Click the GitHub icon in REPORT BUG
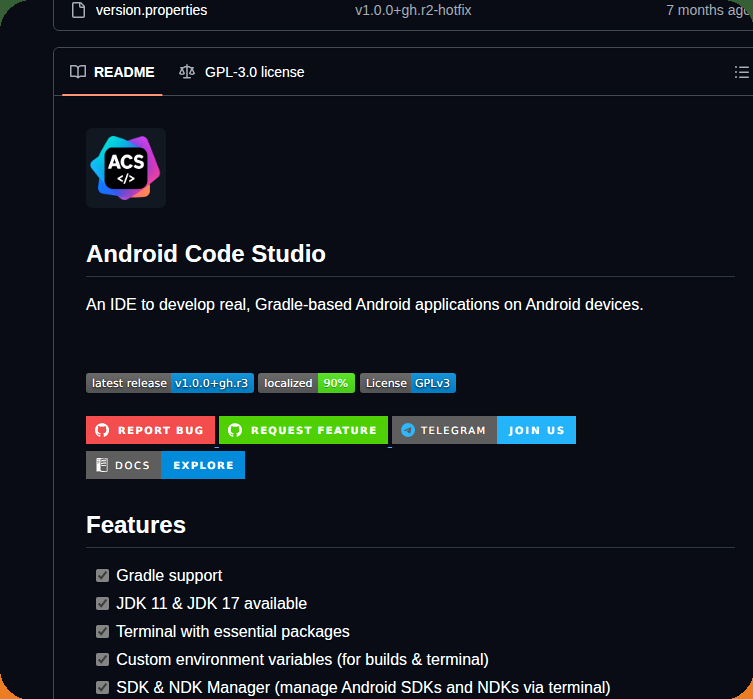Screen dimensions: 753x699 point(102,430)
